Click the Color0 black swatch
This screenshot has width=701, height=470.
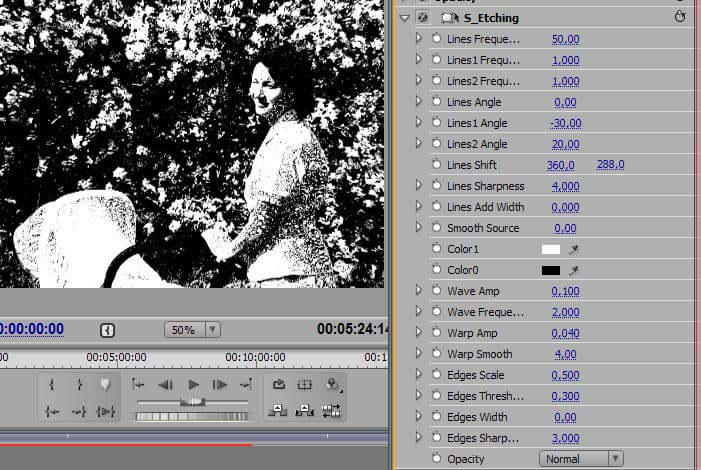[551, 271]
